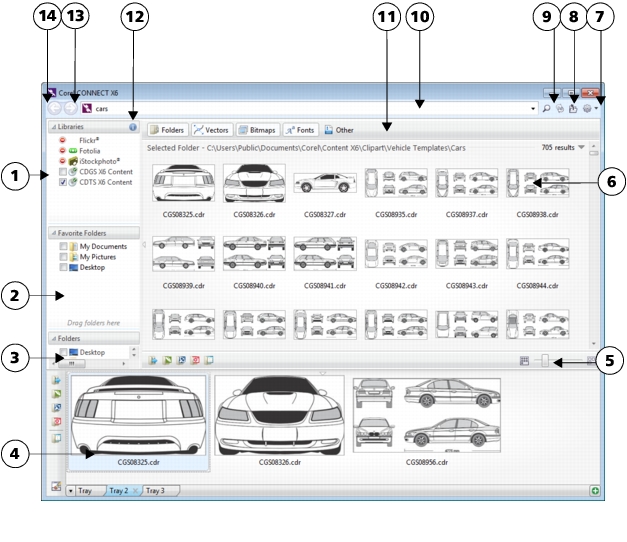
Task: Switch to the Tray 3 tab
Action: [x=155, y=491]
